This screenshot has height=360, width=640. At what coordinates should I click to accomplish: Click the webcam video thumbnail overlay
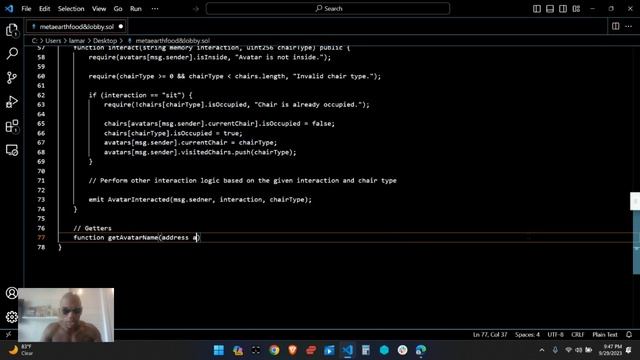click(66, 315)
